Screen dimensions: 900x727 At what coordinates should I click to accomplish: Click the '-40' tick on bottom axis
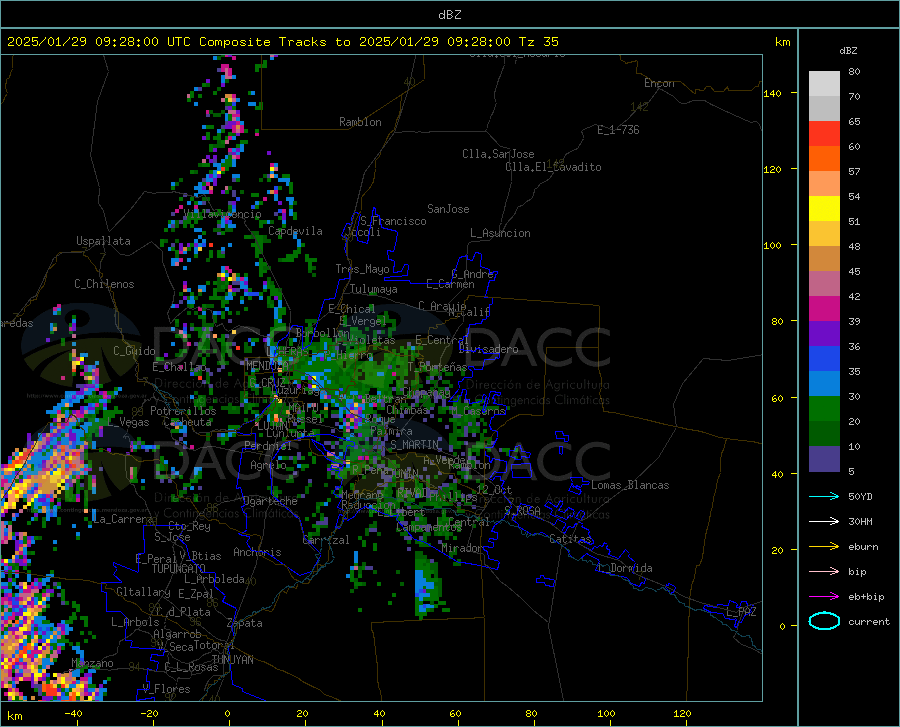coord(73,714)
